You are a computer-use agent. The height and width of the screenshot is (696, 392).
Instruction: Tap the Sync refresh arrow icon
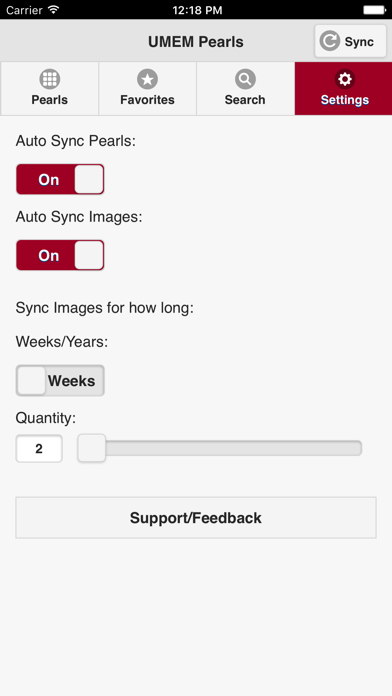329,41
